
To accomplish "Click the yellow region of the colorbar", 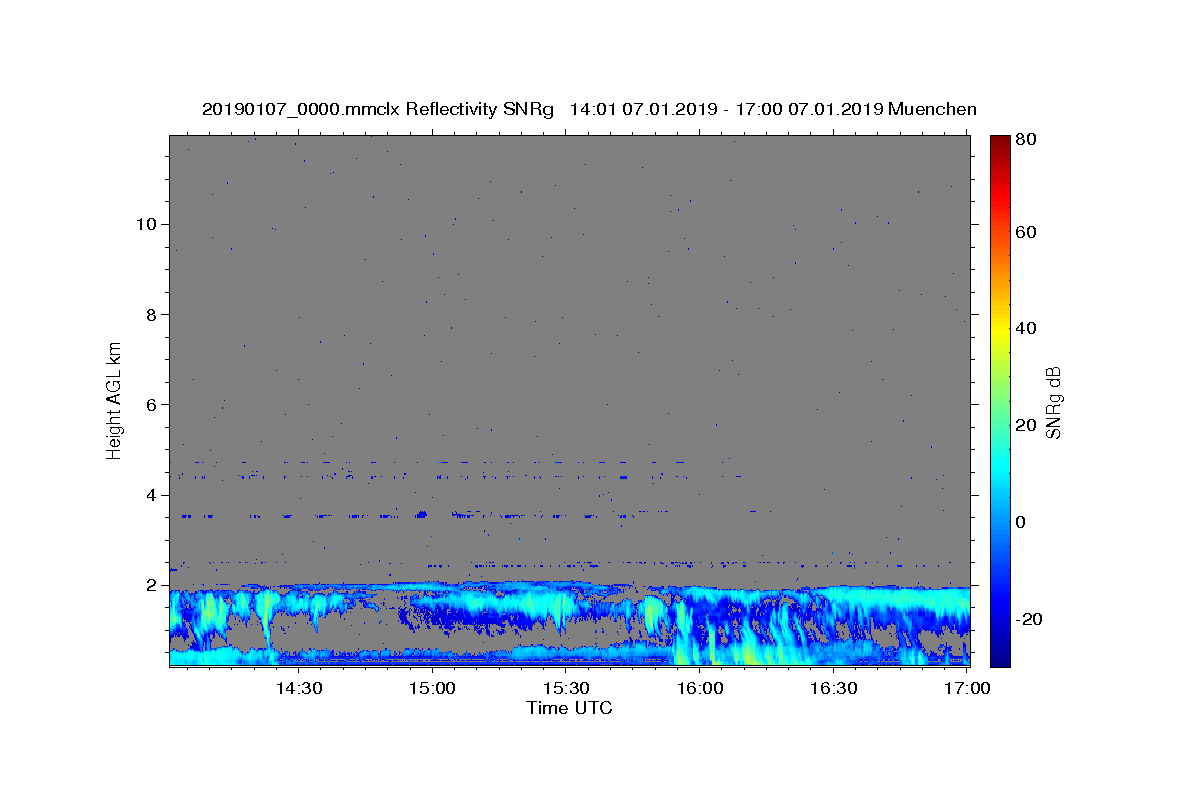I will click(1000, 330).
